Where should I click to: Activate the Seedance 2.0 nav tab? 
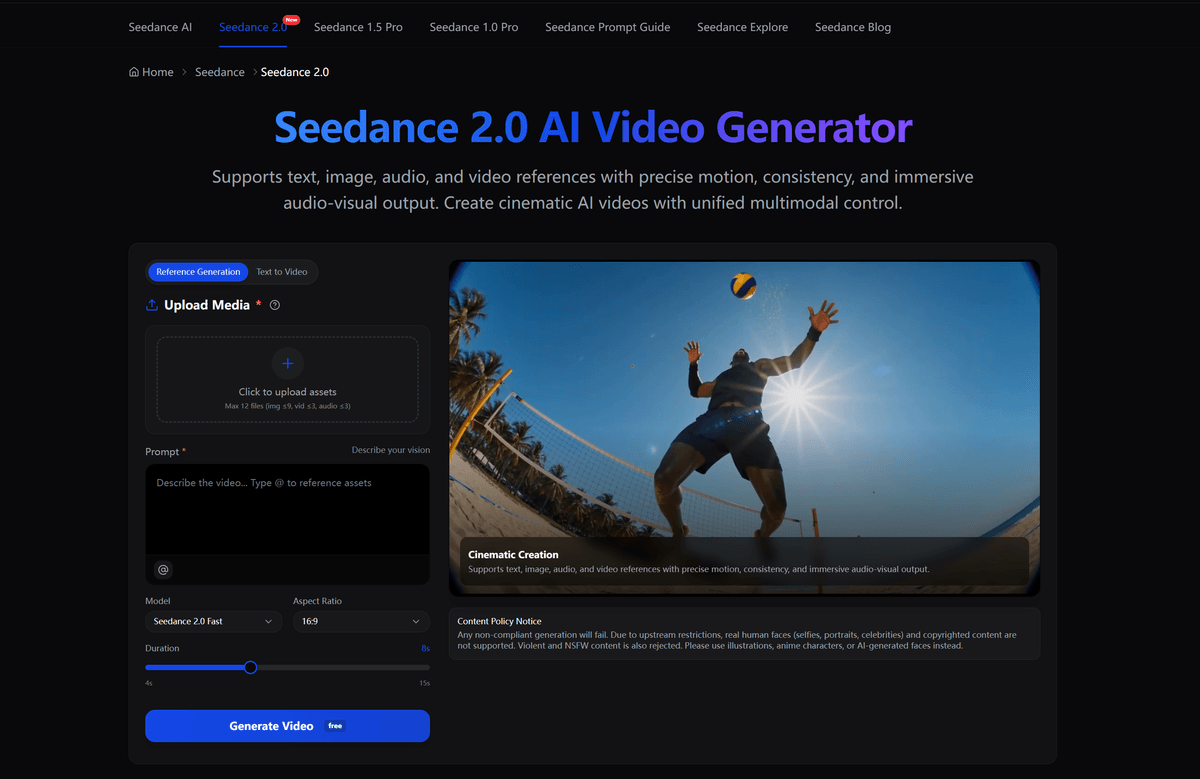click(252, 27)
